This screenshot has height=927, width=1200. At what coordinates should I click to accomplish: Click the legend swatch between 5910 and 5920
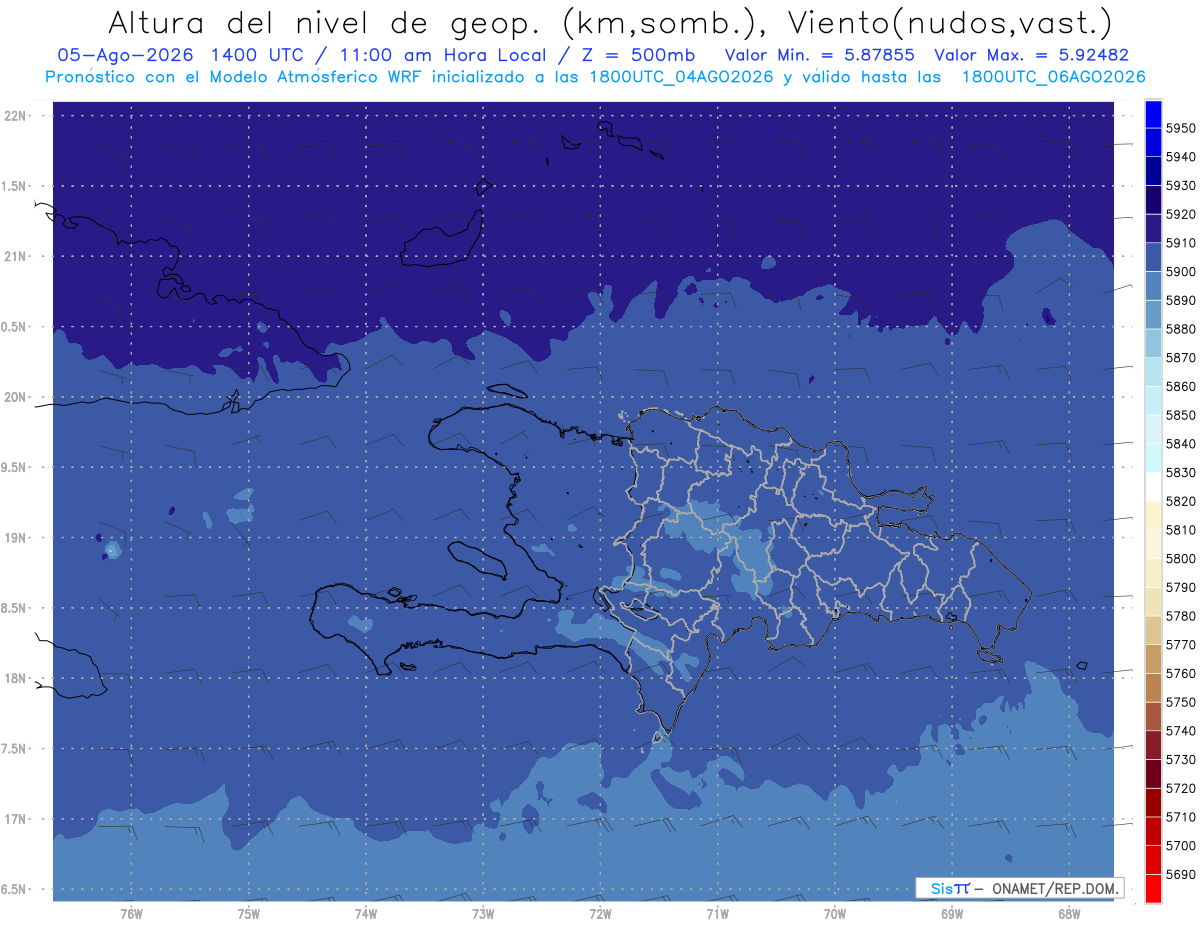(1153, 228)
